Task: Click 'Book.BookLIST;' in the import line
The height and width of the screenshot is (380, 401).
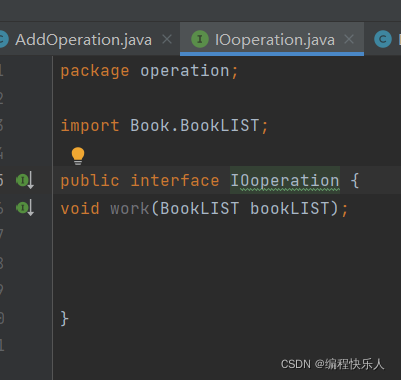Action: (199, 126)
